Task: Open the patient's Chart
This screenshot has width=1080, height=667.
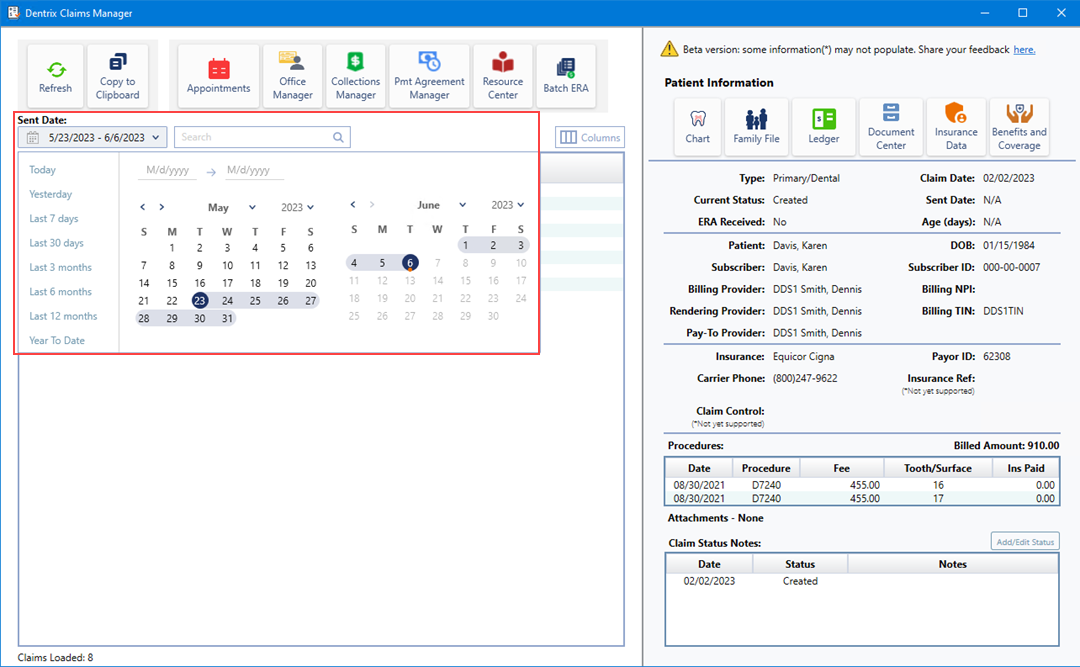Action: [x=698, y=127]
